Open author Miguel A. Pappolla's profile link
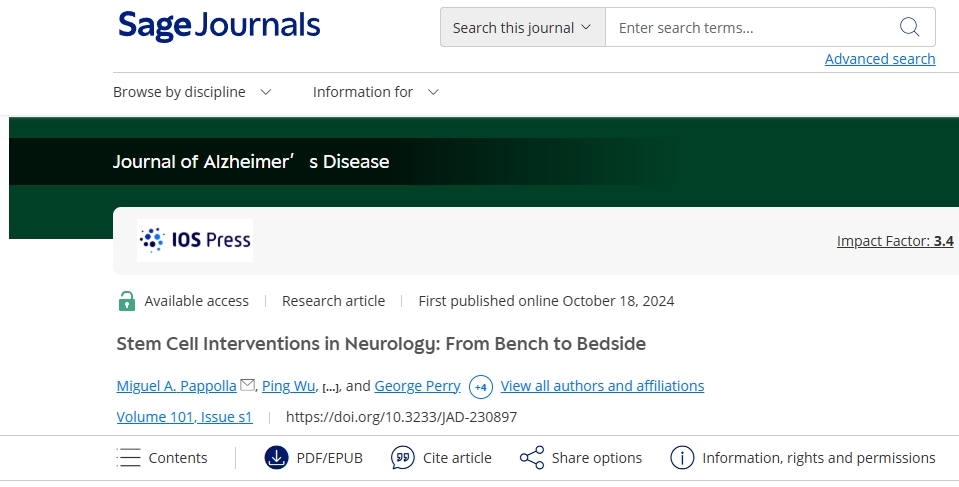This screenshot has height=487, width=959. [176, 386]
